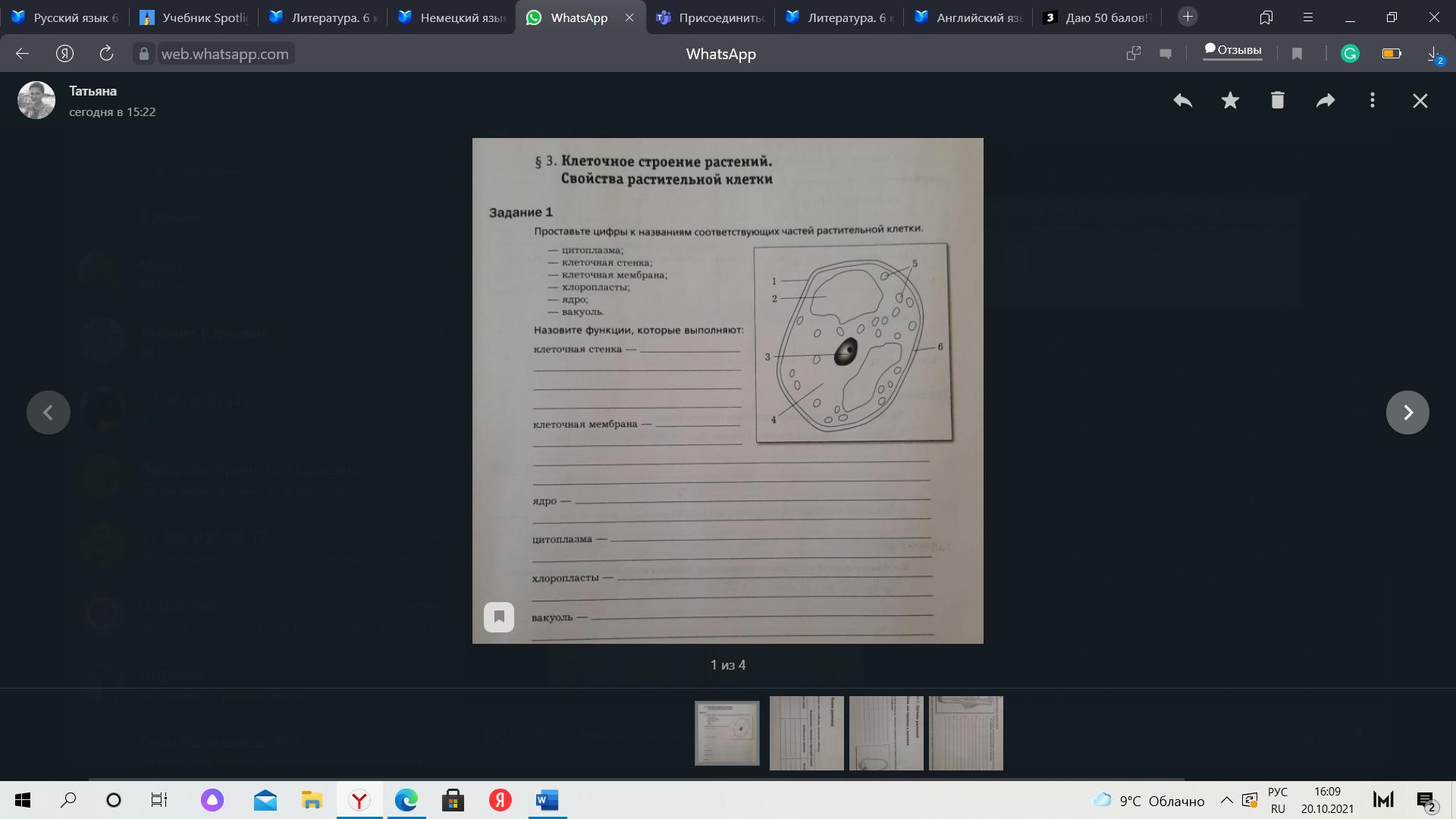Close the WhatsApp media viewer
The width and height of the screenshot is (1456, 819).
(x=1420, y=101)
